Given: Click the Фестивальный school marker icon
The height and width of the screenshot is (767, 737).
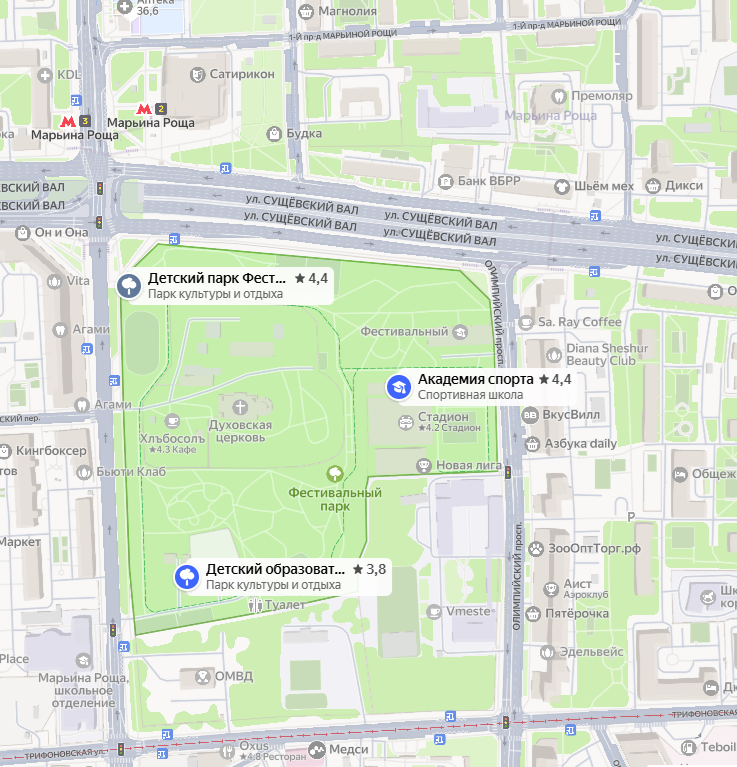Looking at the screenshot, I should pos(460,333).
